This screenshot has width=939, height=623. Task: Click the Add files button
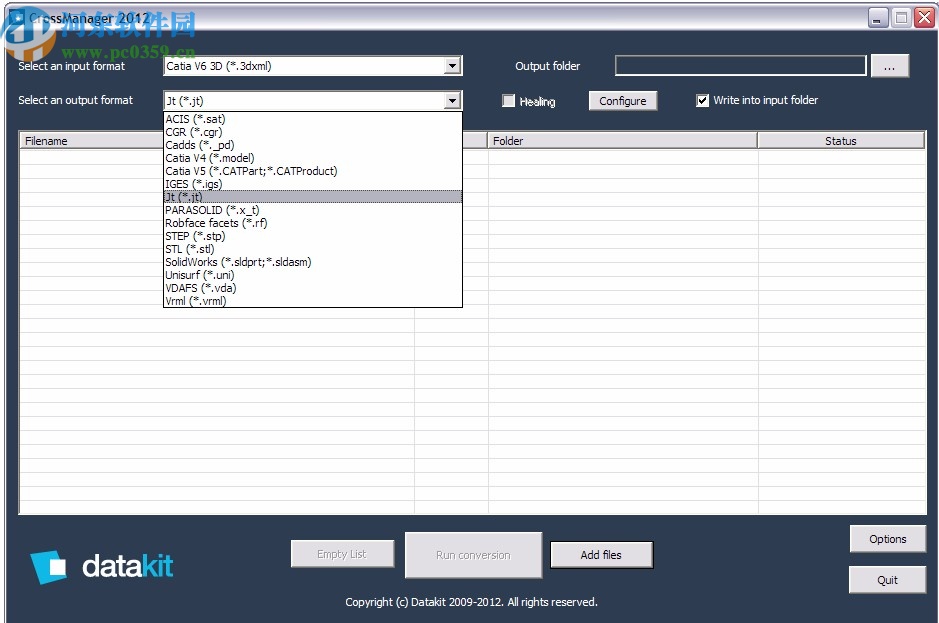(601, 554)
